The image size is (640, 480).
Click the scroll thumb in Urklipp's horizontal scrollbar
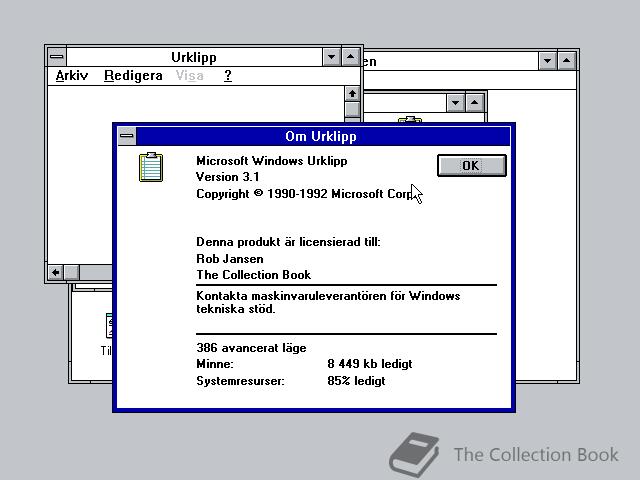tap(71, 272)
